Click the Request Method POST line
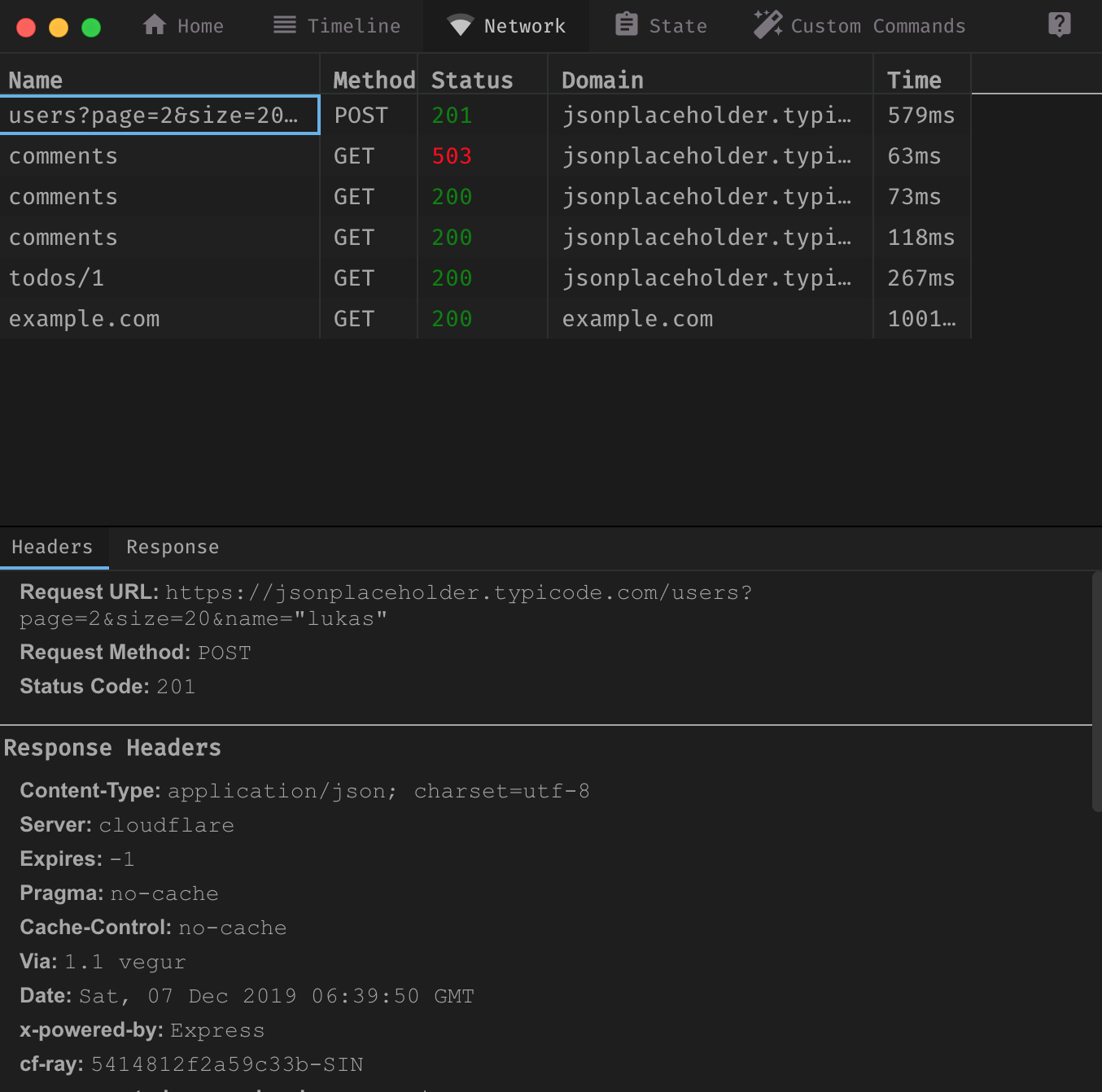The height and width of the screenshot is (1092, 1102). 135,653
